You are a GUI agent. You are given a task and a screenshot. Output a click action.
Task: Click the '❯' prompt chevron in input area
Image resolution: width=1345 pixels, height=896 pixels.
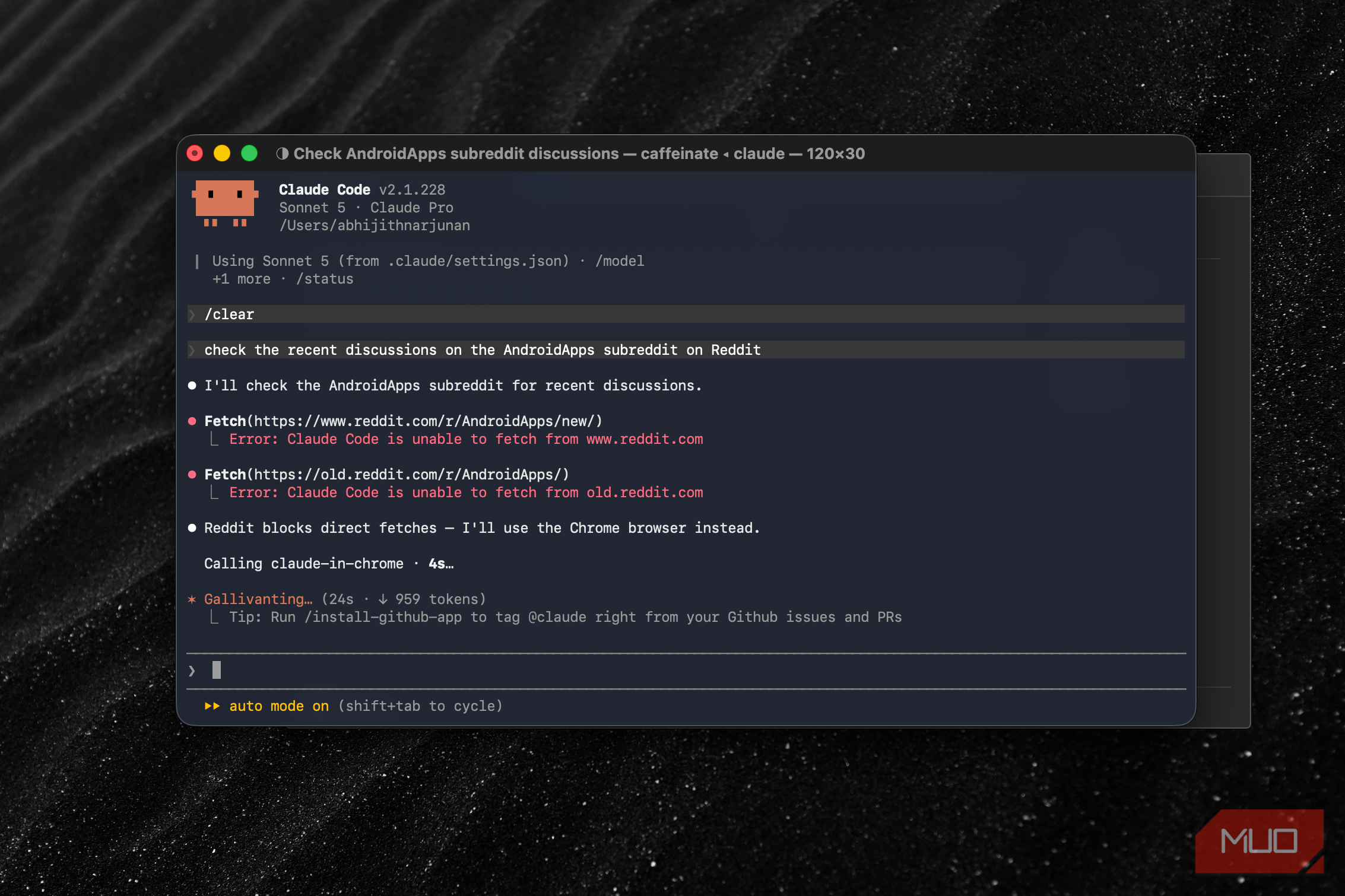[192, 671]
